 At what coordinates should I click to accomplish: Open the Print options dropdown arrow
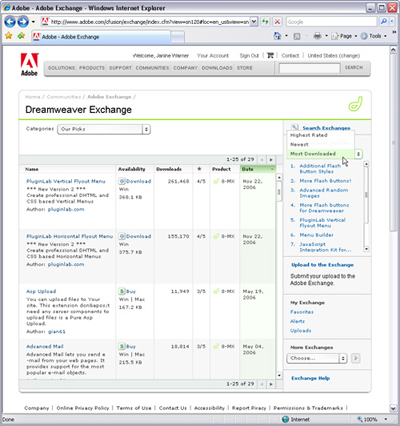pyautogui.click(x=326, y=36)
